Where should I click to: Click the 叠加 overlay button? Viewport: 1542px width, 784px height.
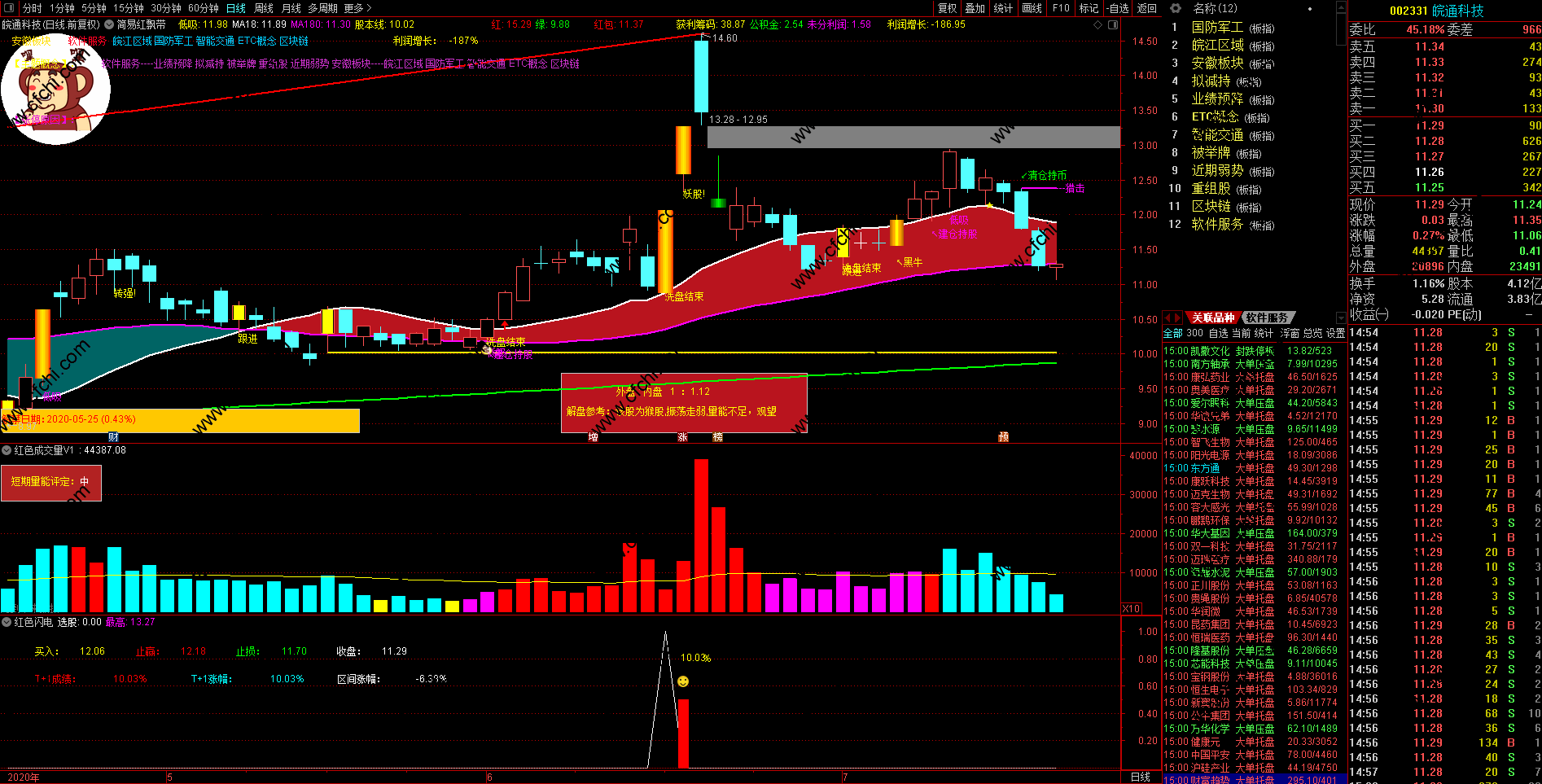point(975,8)
